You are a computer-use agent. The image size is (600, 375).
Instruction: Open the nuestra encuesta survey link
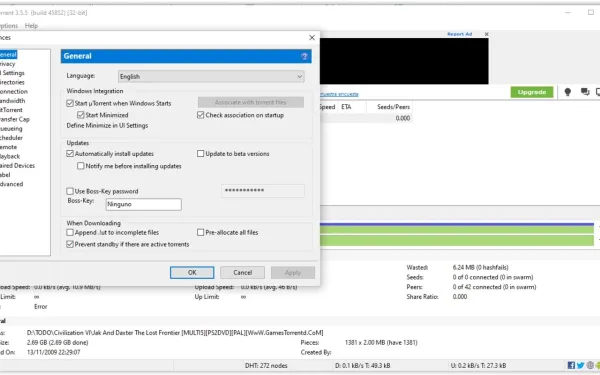coord(339,94)
